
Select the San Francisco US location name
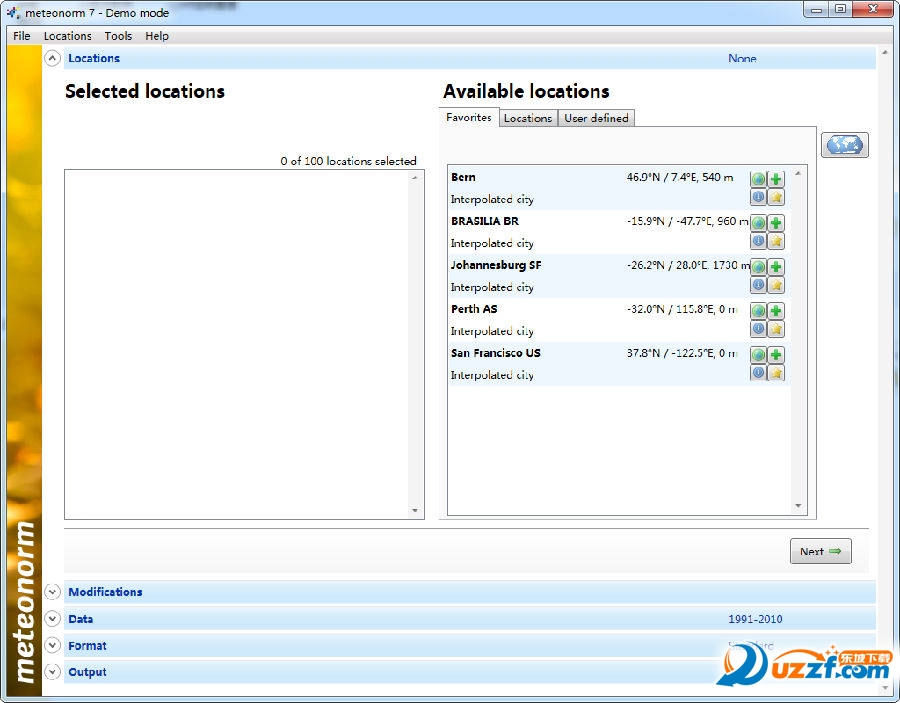495,353
